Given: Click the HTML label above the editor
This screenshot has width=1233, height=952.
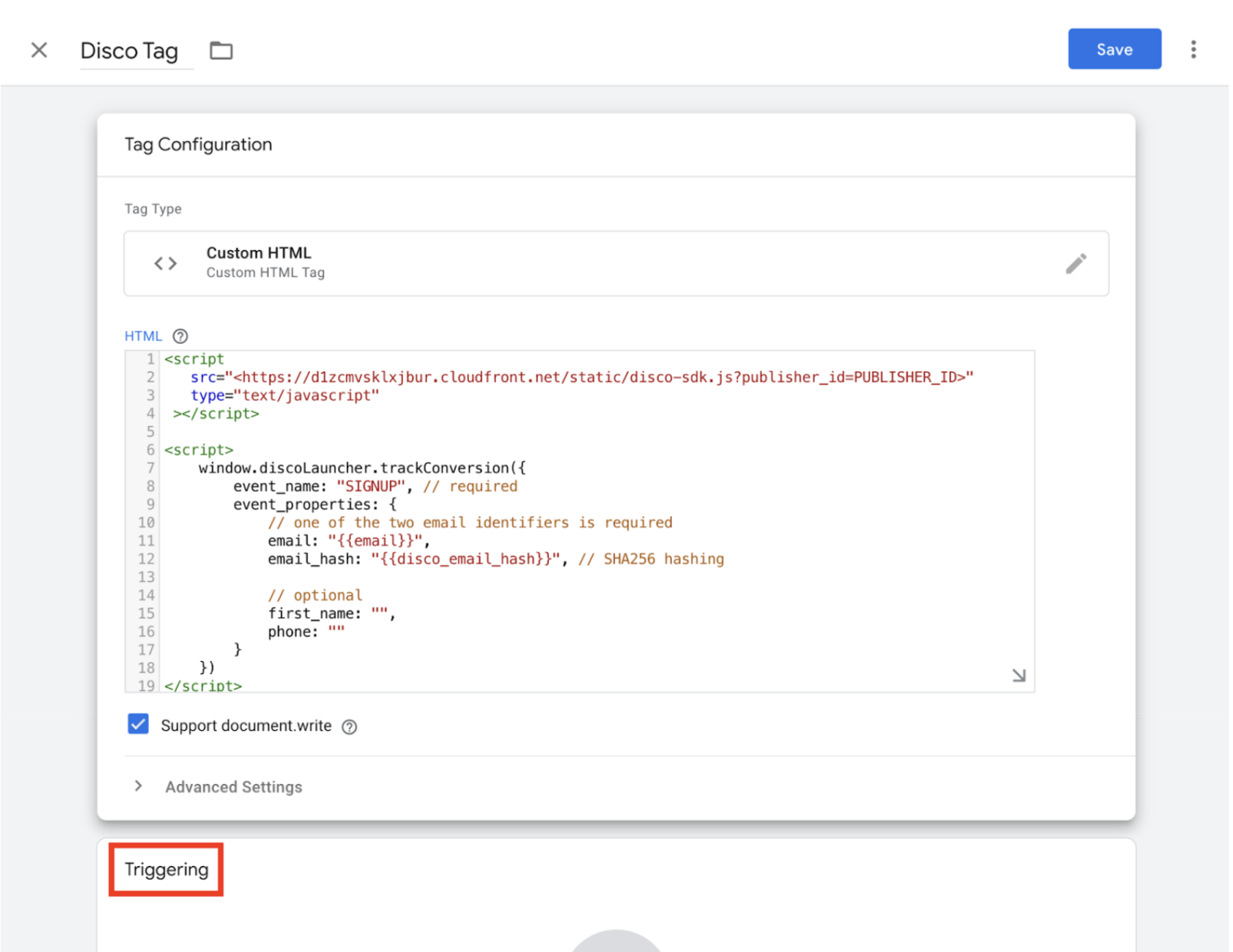Looking at the screenshot, I should point(143,336).
